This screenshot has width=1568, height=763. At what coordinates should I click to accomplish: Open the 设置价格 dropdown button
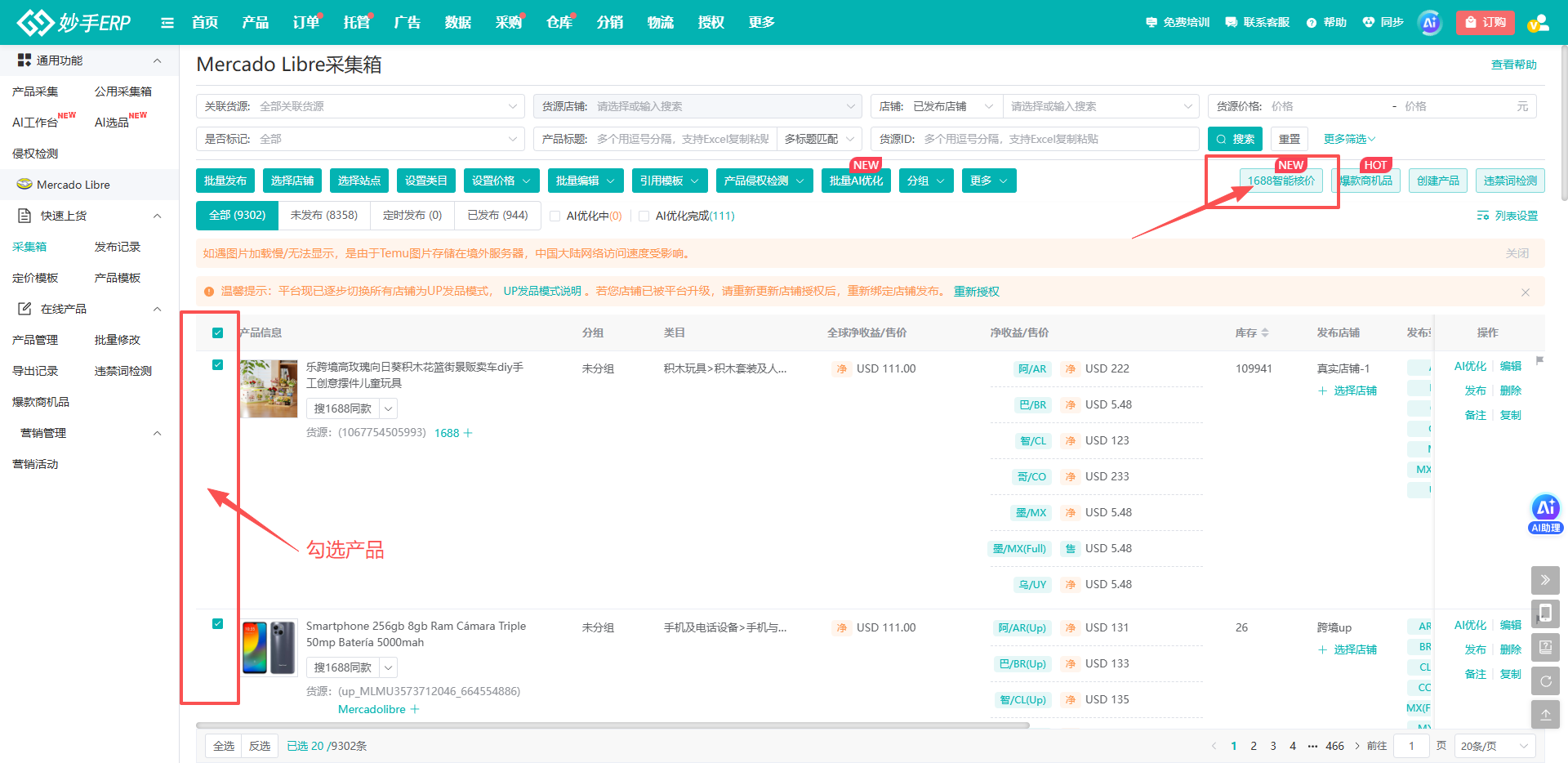tap(501, 181)
